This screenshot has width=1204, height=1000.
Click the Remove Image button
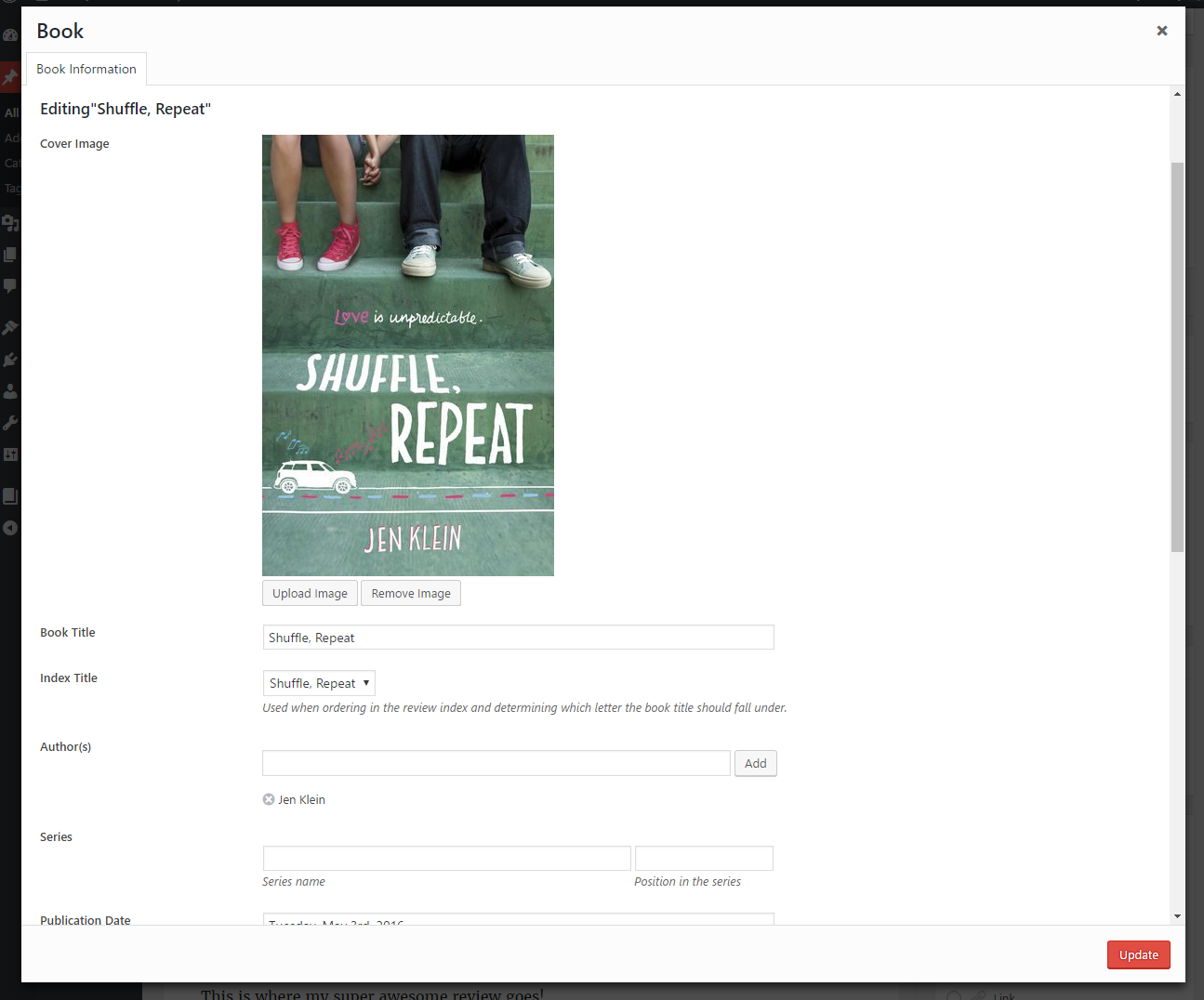411,594
